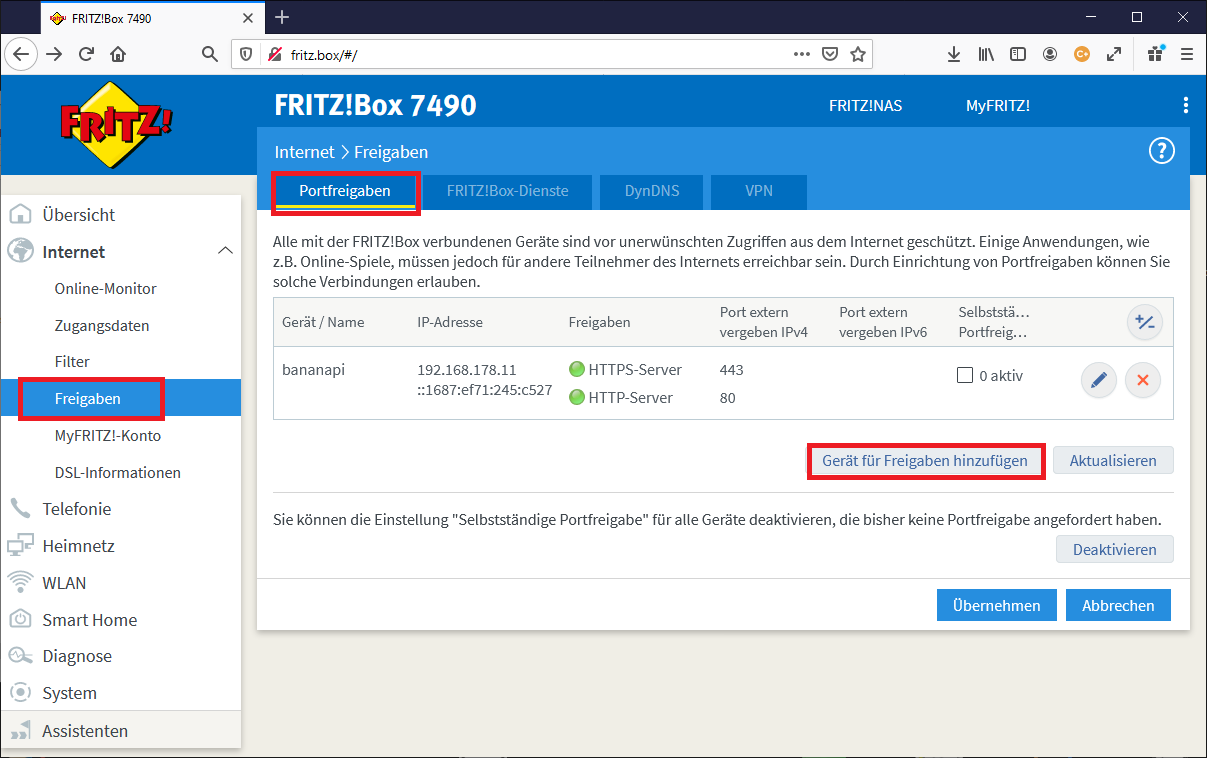This screenshot has width=1207, height=758.
Task: Open FRITZ!Box three-dot options menu
Action: 1186,105
